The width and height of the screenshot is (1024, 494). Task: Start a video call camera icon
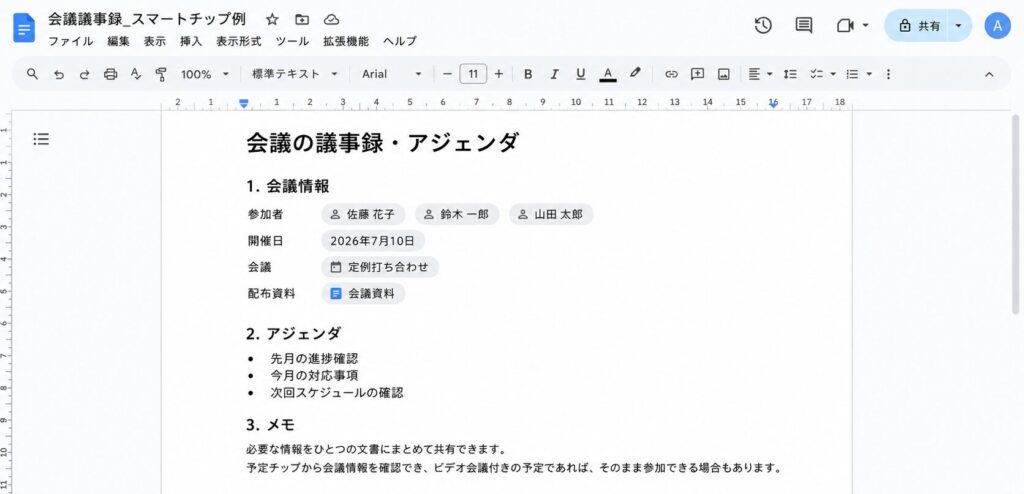pyautogui.click(x=845, y=25)
